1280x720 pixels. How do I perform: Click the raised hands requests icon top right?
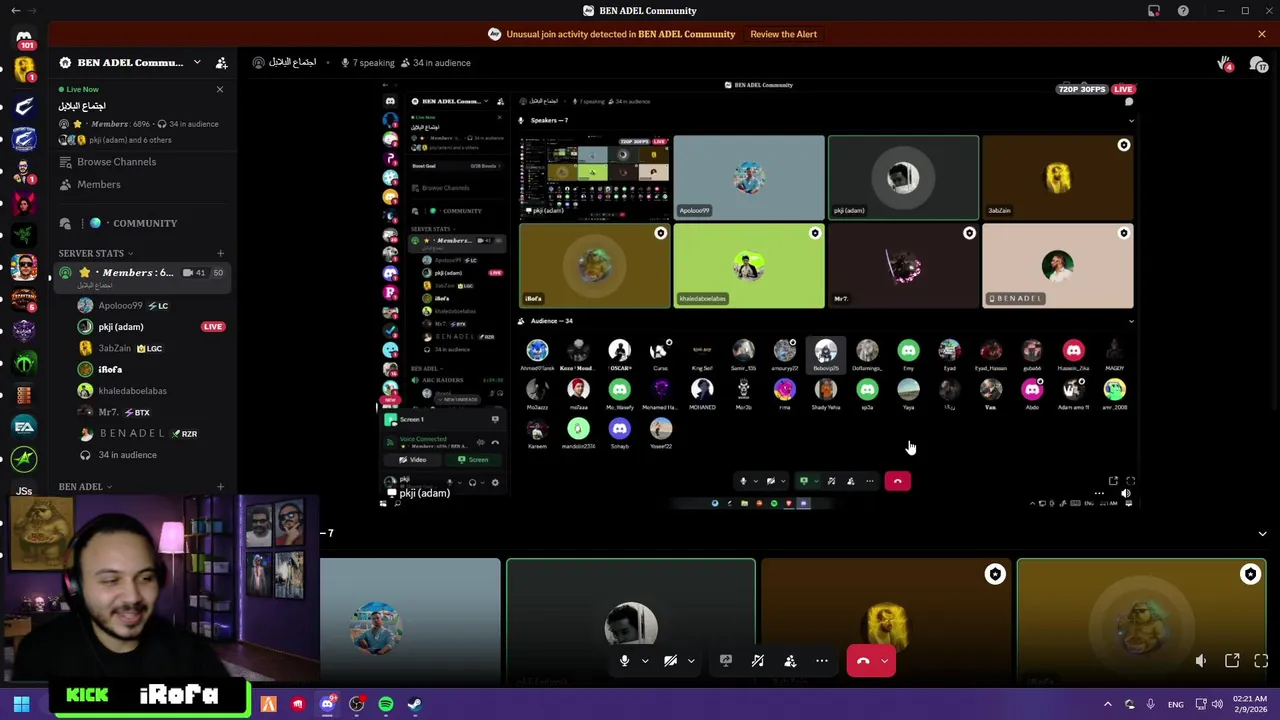pos(1224,64)
